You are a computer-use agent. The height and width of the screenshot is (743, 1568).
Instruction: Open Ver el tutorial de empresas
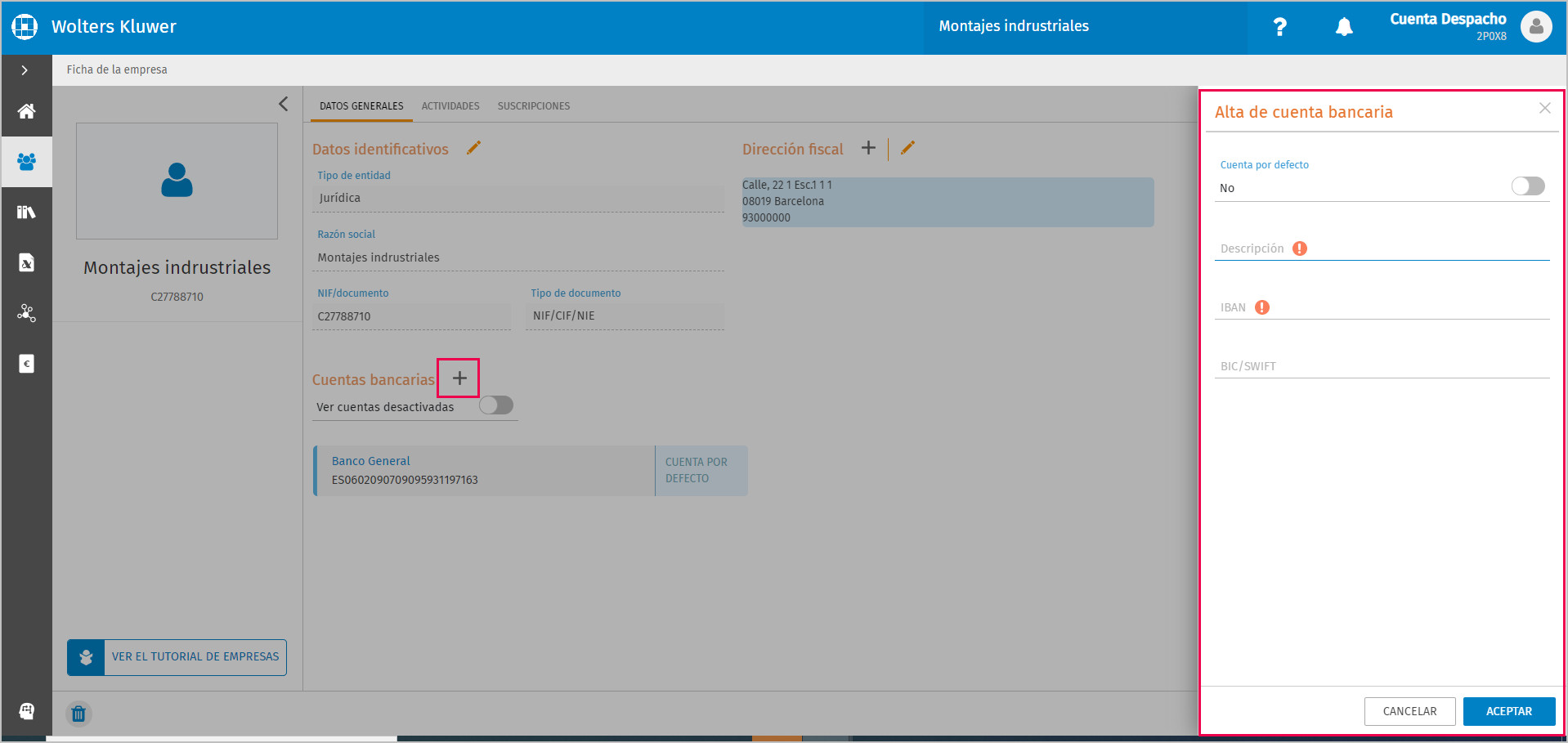coord(177,657)
